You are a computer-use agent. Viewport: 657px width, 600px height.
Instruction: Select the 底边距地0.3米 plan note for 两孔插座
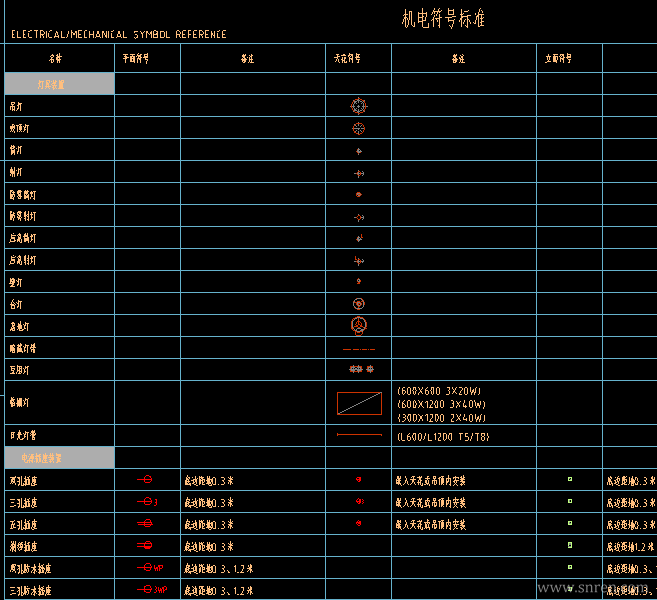pyautogui.click(x=209, y=480)
